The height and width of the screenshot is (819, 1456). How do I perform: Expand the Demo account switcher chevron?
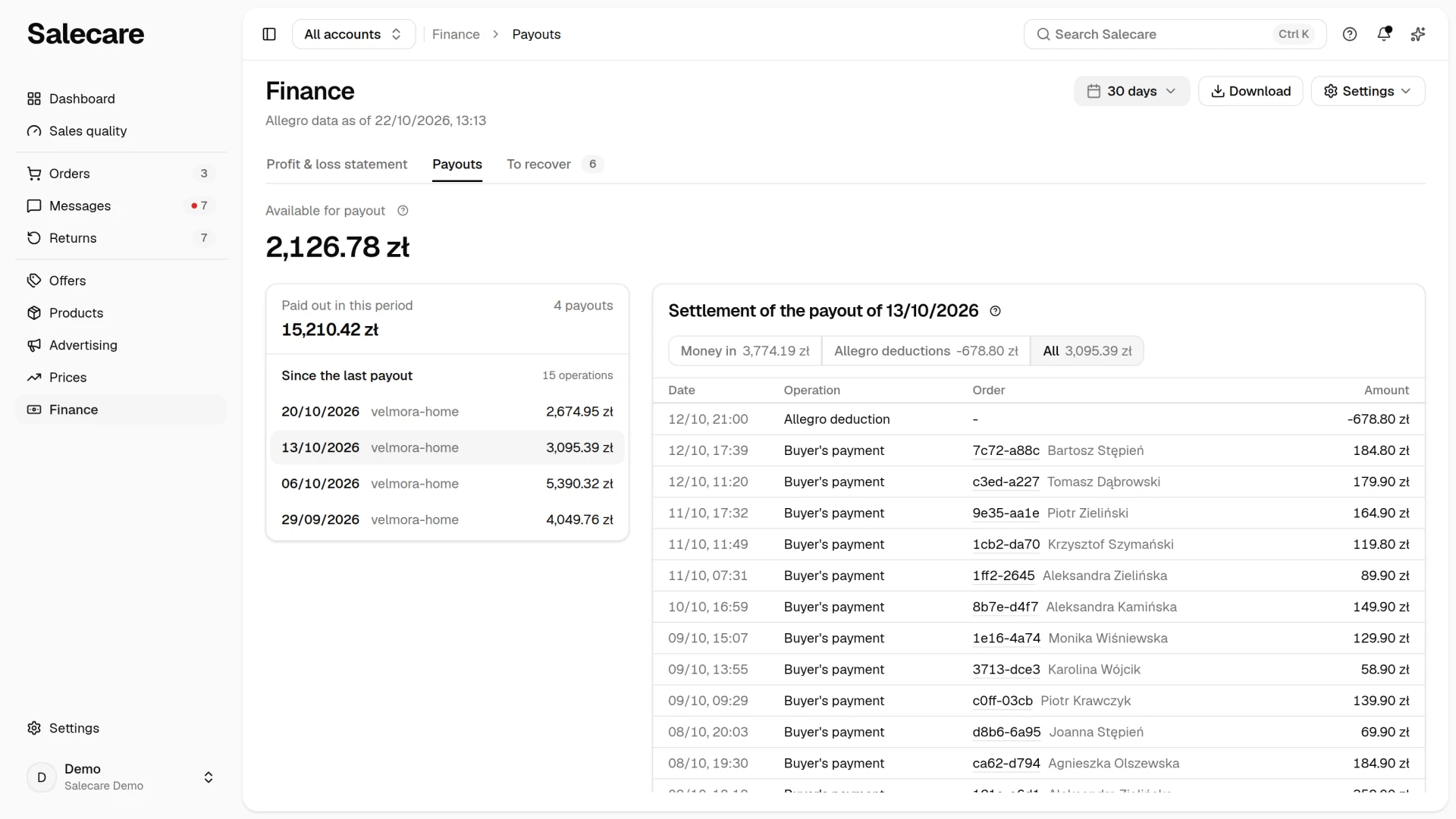pos(209,777)
